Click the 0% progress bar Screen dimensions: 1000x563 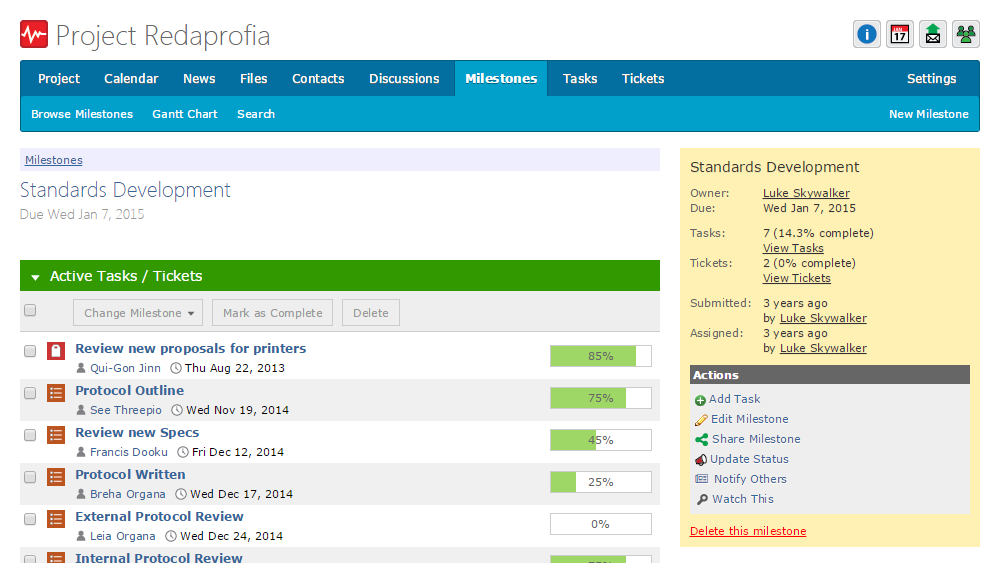(601, 524)
